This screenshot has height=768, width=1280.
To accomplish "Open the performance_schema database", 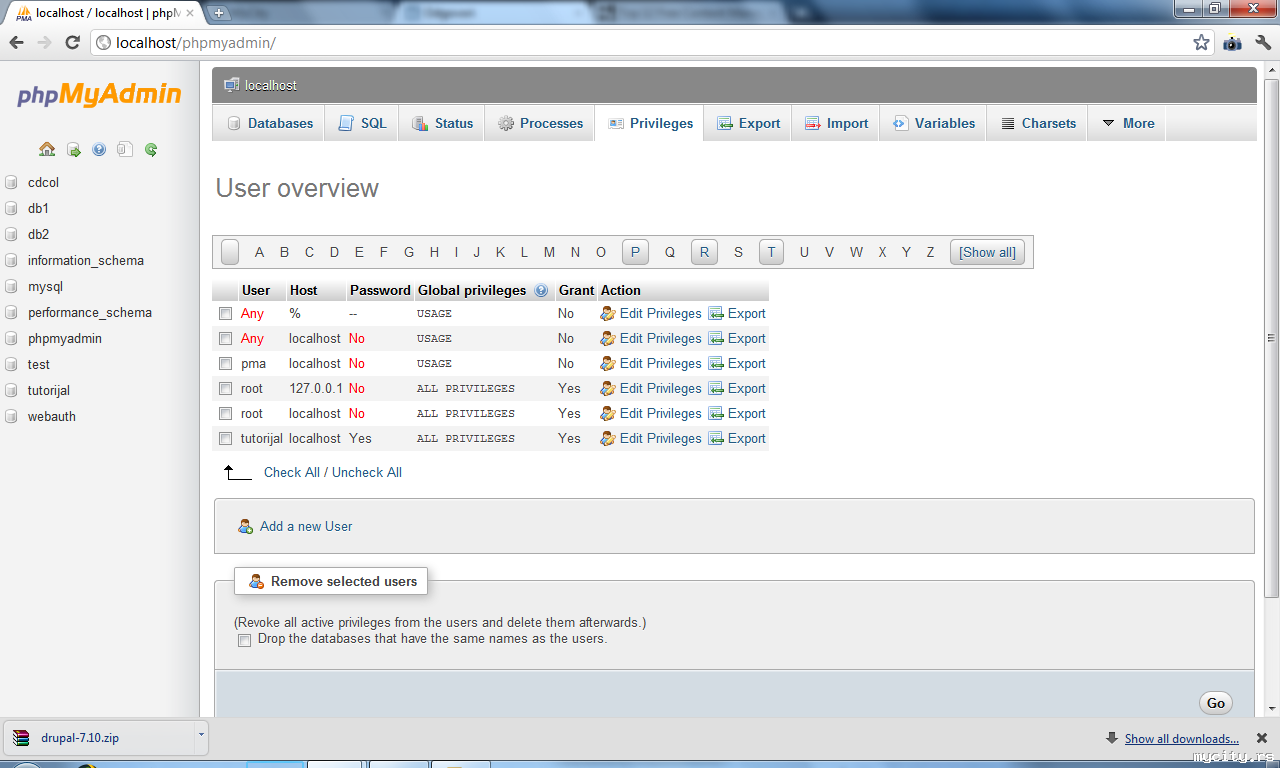I will [x=90, y=313].
